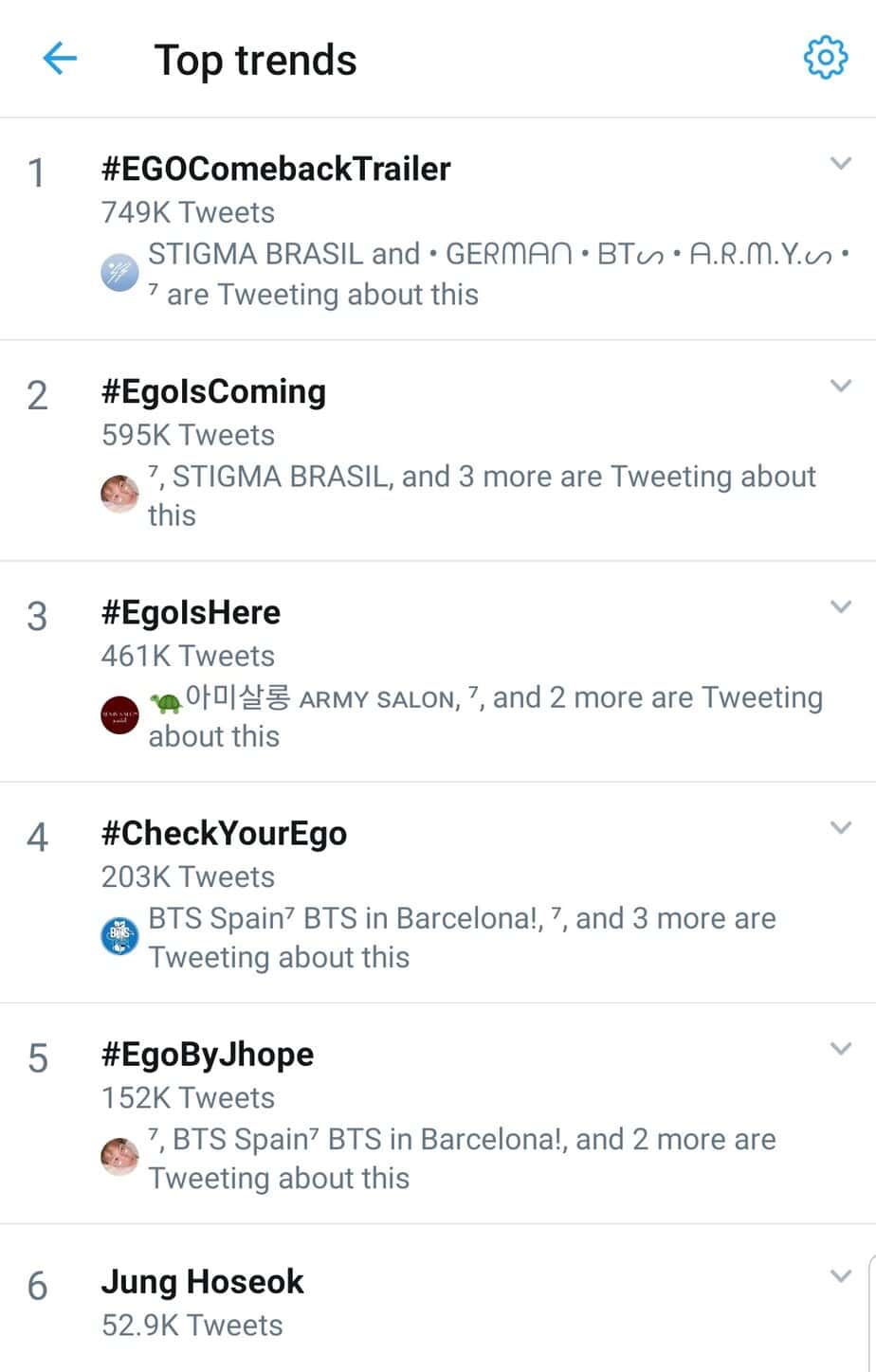Screen dimensions: 876x1372
Task: View #EgoByJhope trend tweets
Action: [x=208, y=1055]
